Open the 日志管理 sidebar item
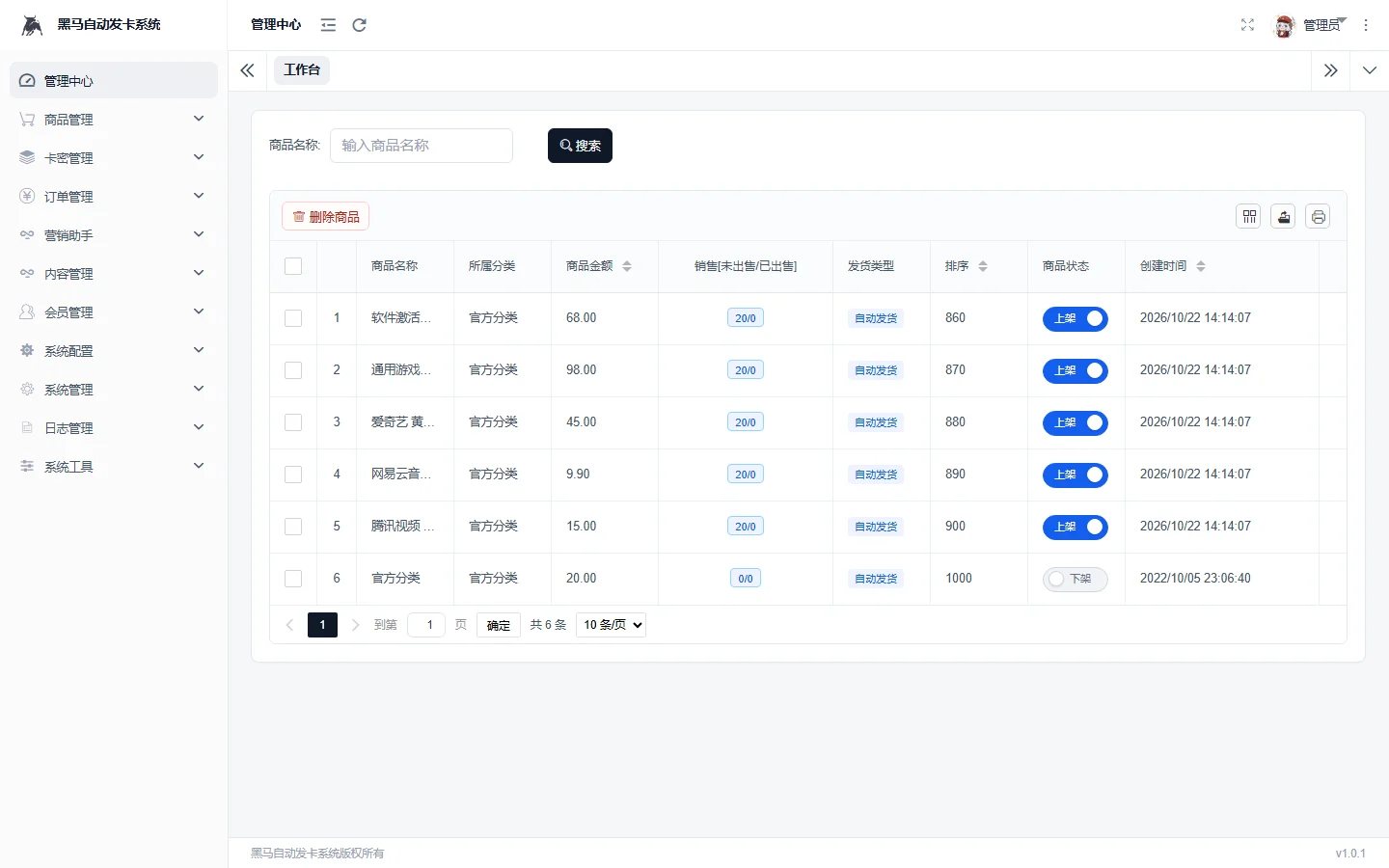 [114, 428]
